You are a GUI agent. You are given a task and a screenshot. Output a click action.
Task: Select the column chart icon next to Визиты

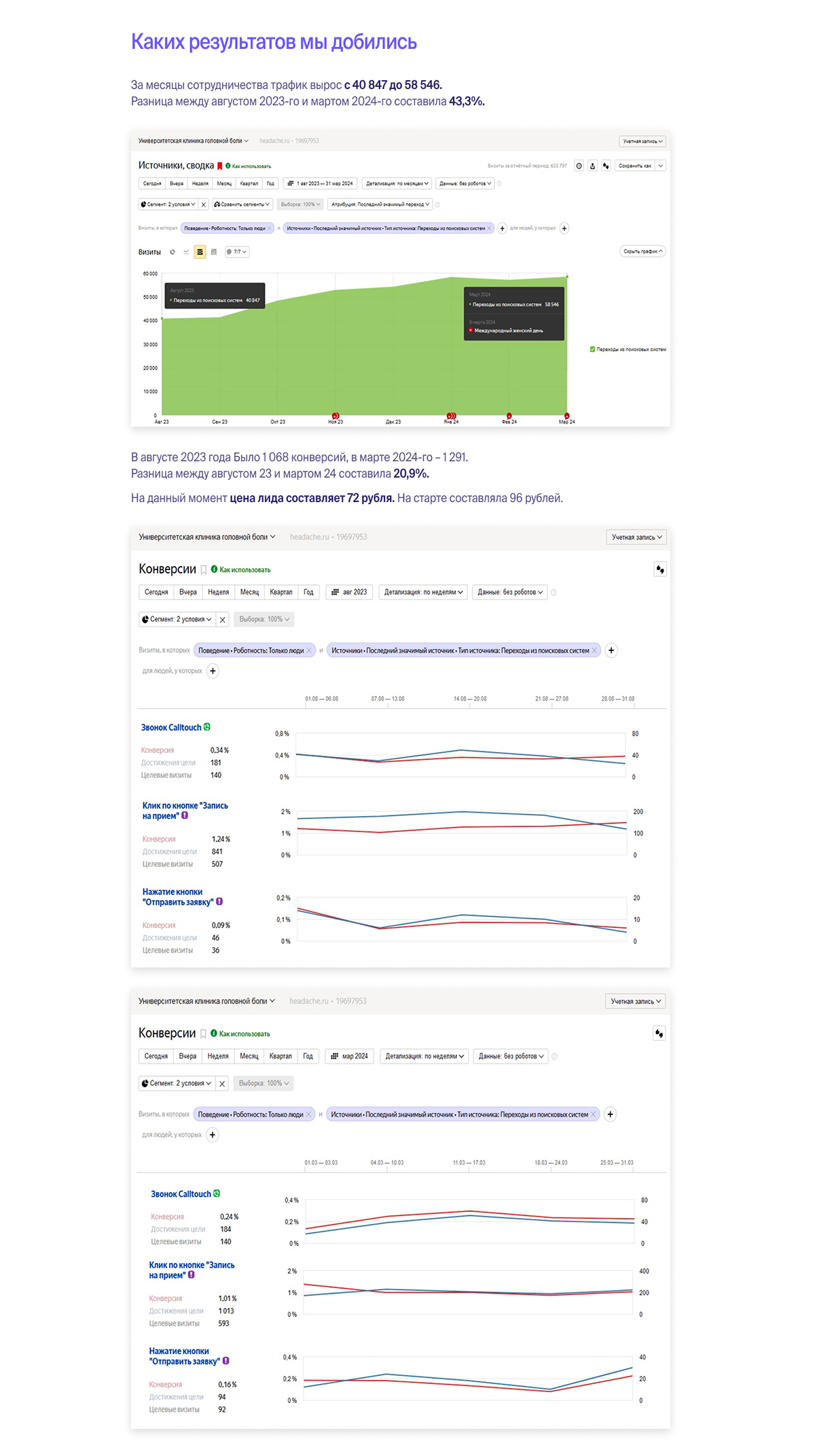214,252
